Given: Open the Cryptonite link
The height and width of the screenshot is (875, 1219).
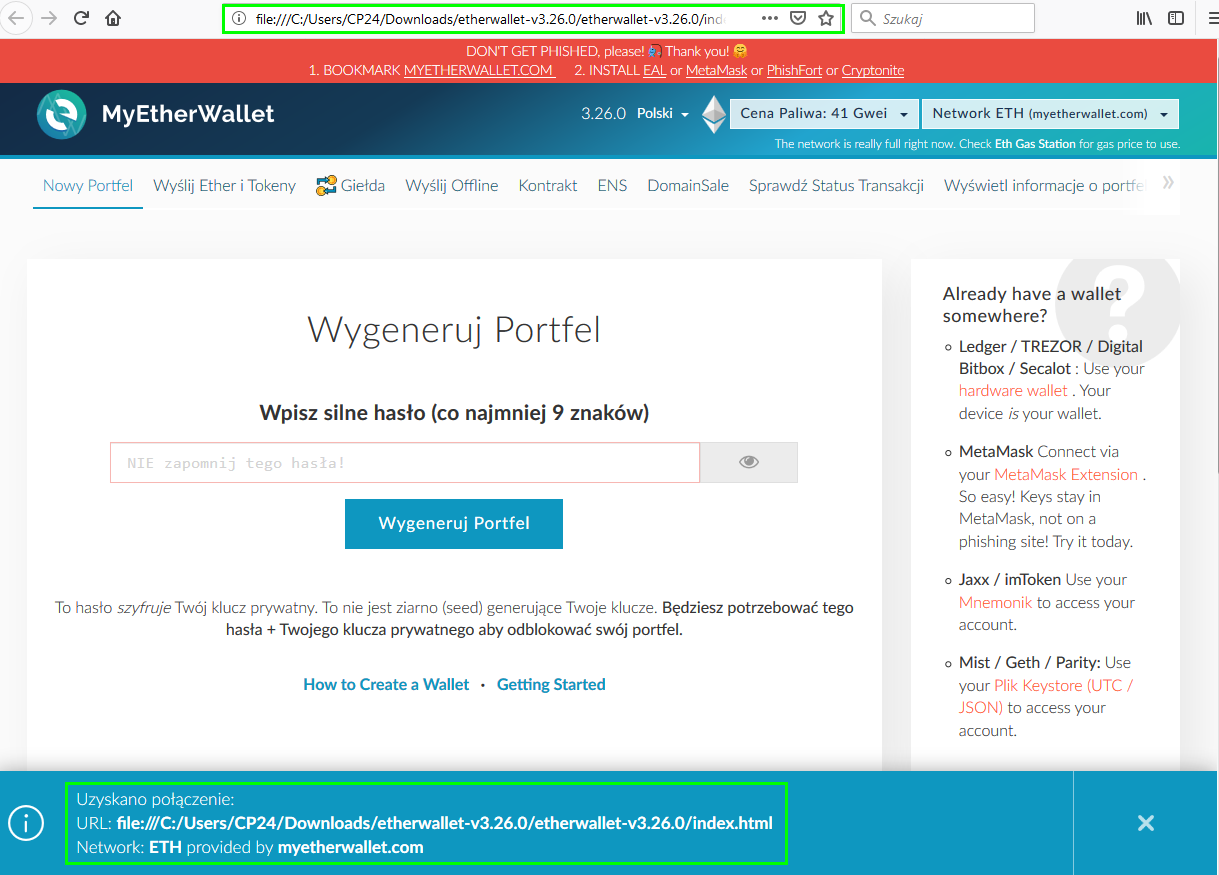Looking at the screenshot, I should (x=873, y=71).
